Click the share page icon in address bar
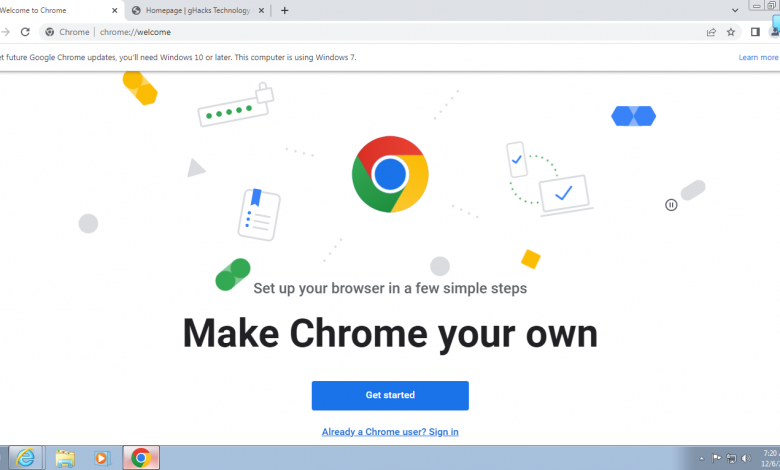This screenshot has width=780, height=470. [711, 32]
